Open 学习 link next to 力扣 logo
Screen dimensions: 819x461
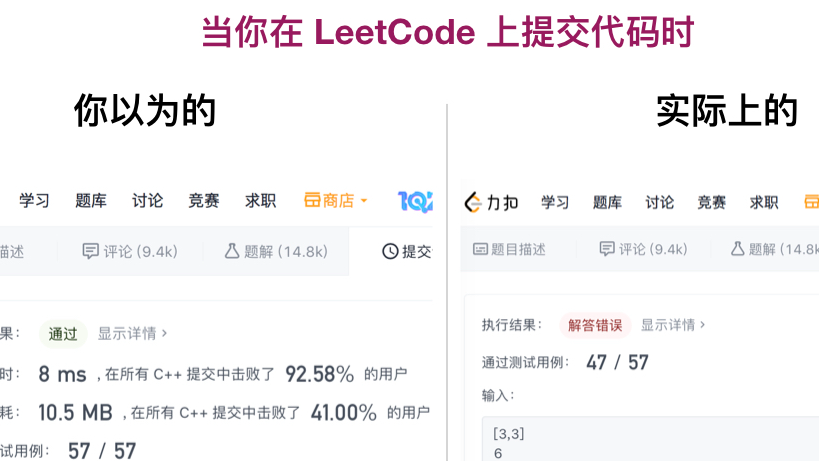[555, 203]
